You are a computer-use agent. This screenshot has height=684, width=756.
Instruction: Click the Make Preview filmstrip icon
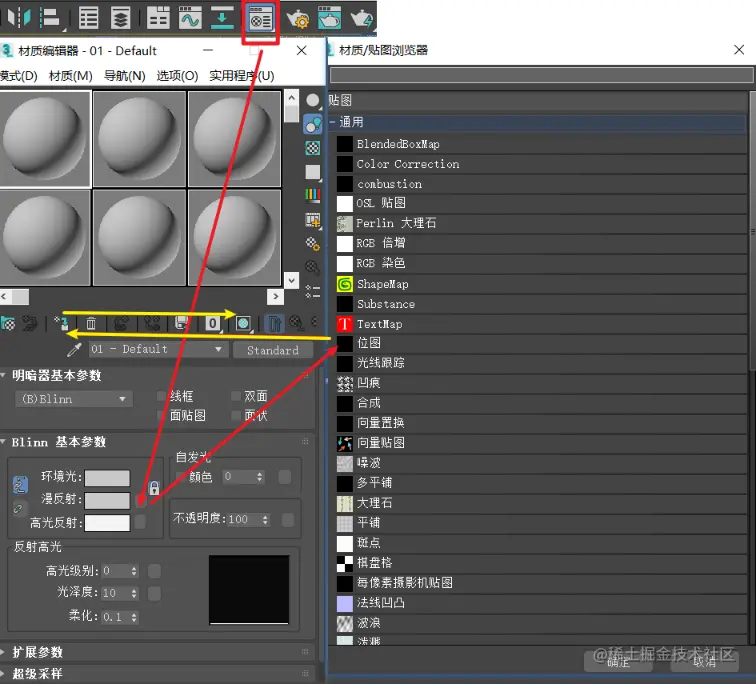[313, 220]
